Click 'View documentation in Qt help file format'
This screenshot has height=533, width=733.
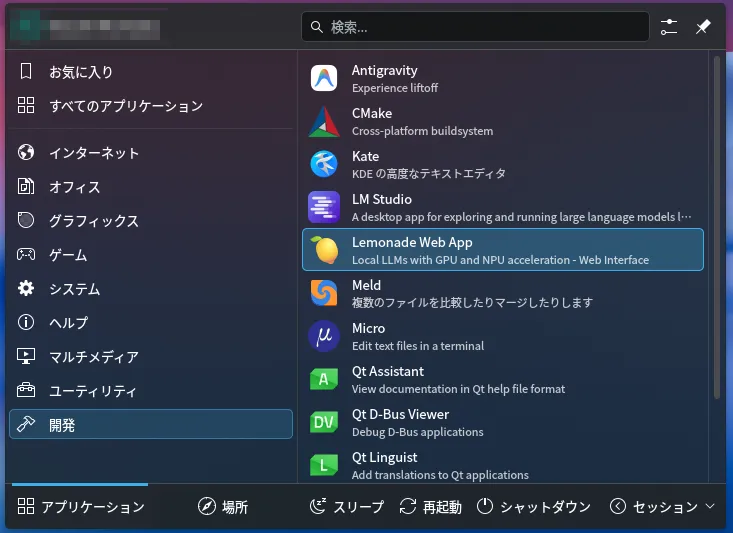[458, 389]
